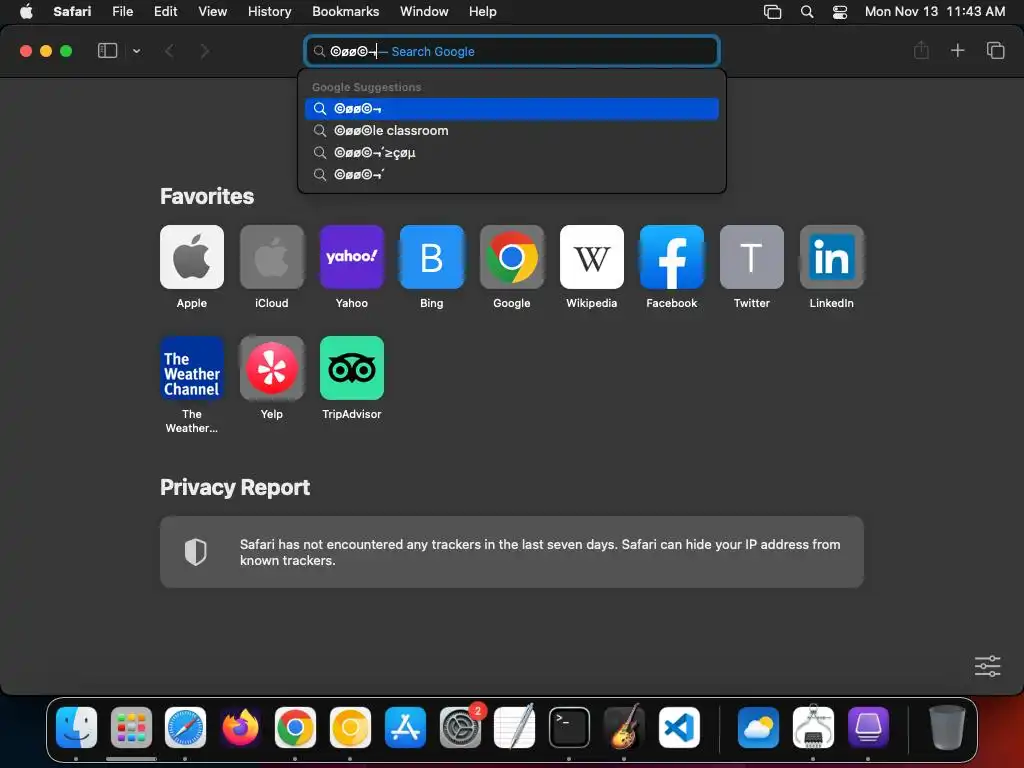Image resolution: width=1024 pixels, height=768 pixels.
Task: Open the Bookmarks menu
Action: 345,11
